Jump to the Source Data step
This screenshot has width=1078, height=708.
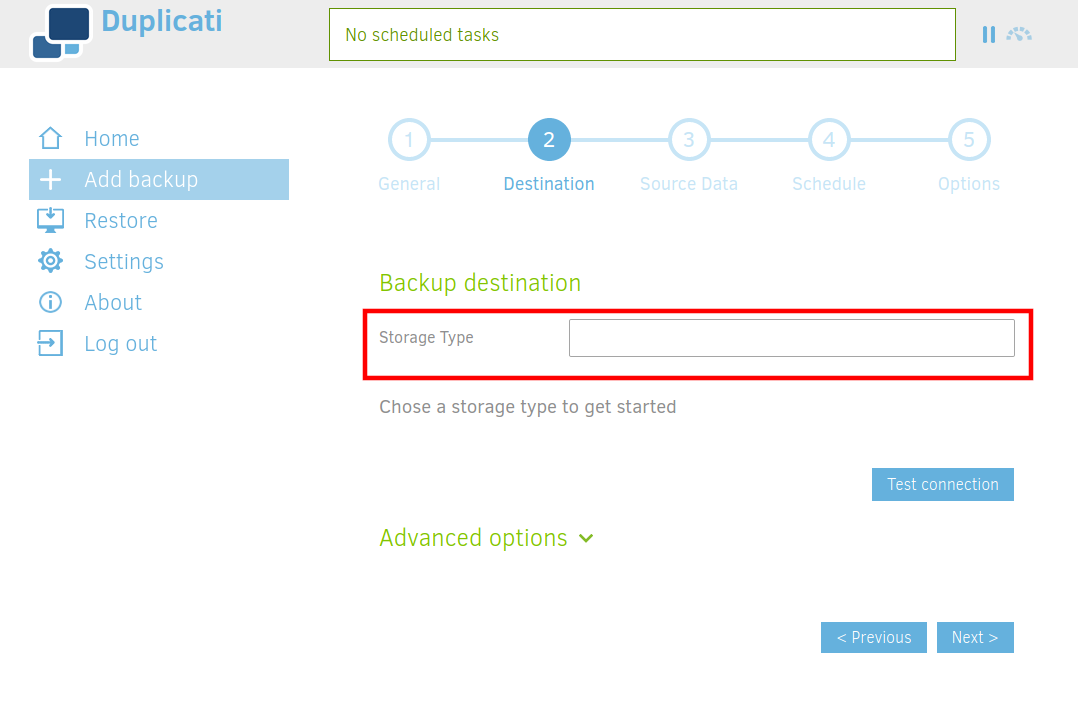pos(688,139)
